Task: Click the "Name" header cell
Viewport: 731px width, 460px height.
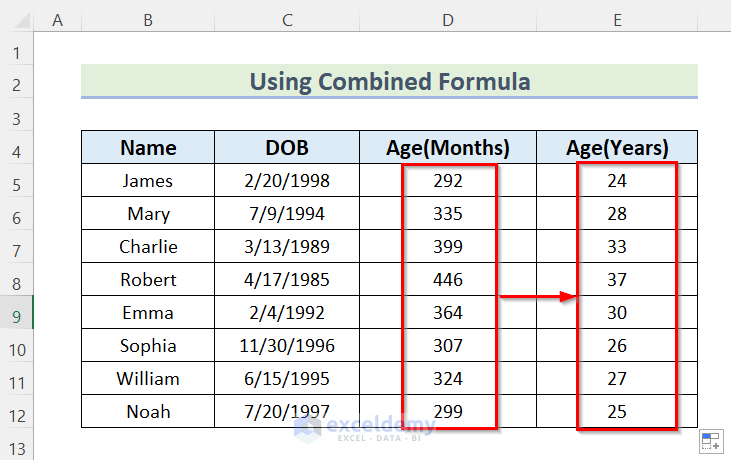Action: click(148, 148)
